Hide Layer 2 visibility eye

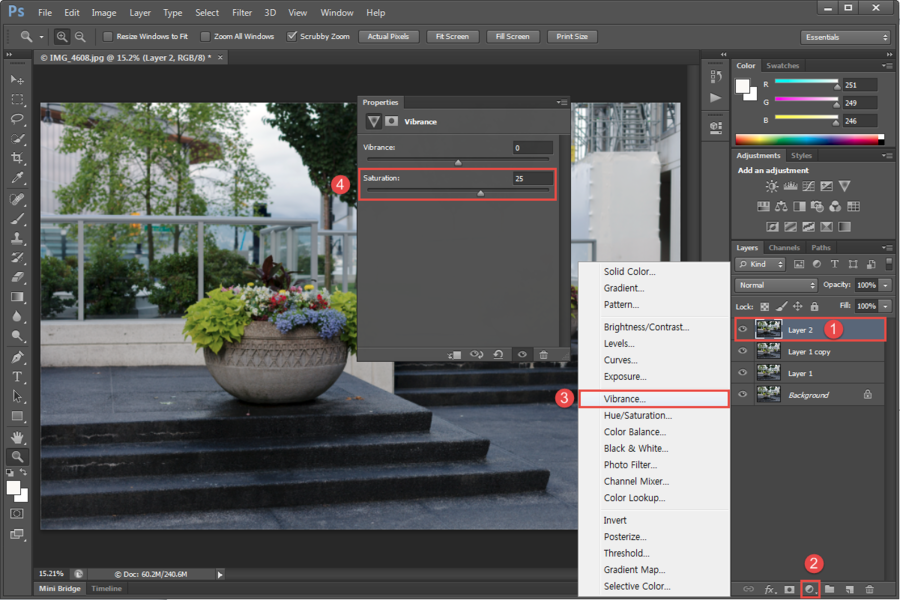coord(743,330)
